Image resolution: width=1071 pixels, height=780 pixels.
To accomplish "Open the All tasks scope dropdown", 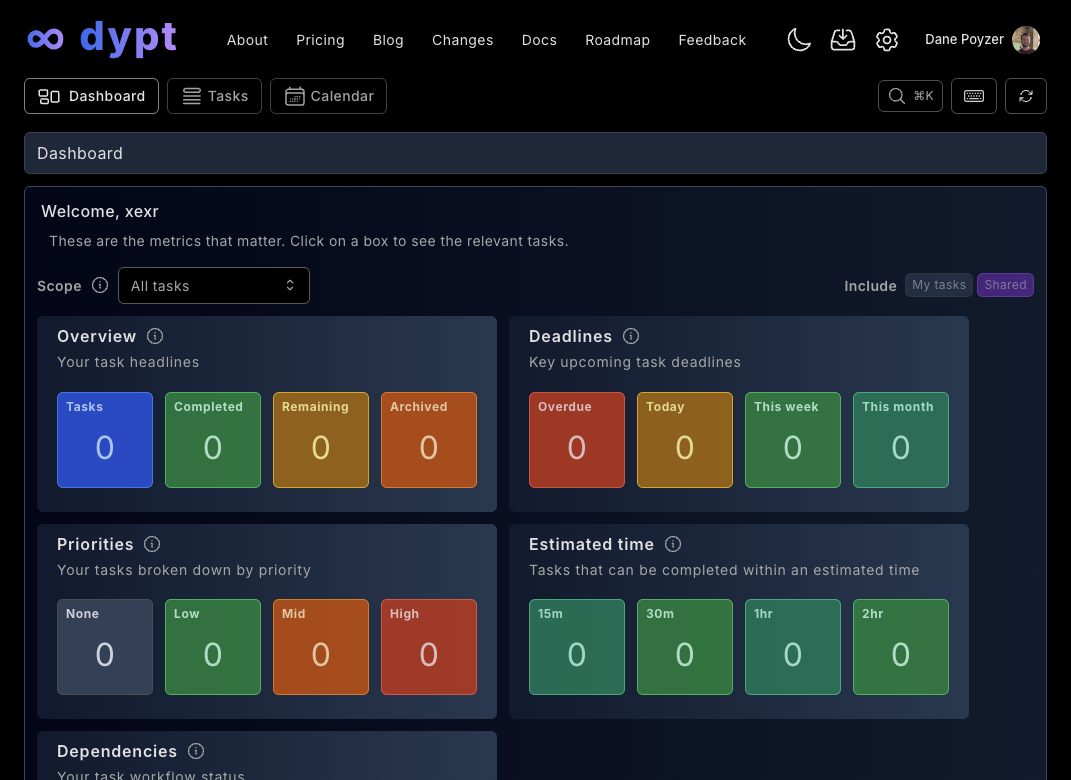I will point(214,285).
